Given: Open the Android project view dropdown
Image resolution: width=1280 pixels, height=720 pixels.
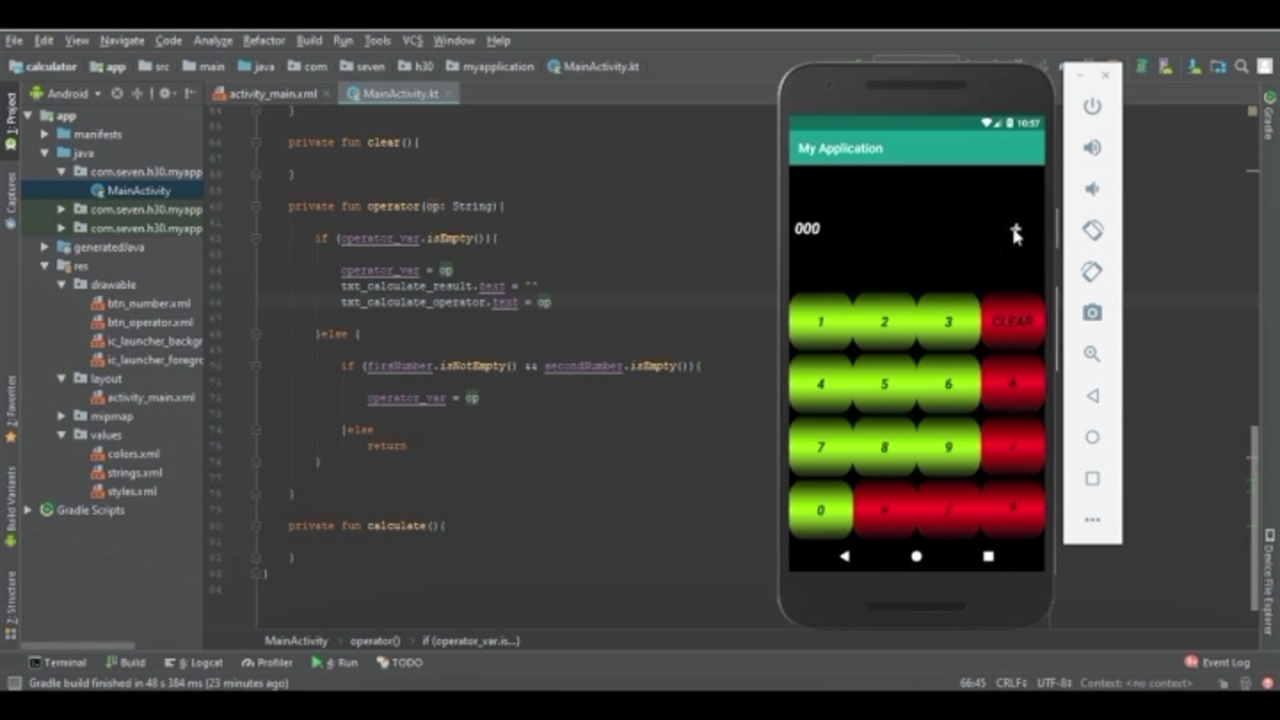Looking at the screenshot, I should tap(68, 93).
